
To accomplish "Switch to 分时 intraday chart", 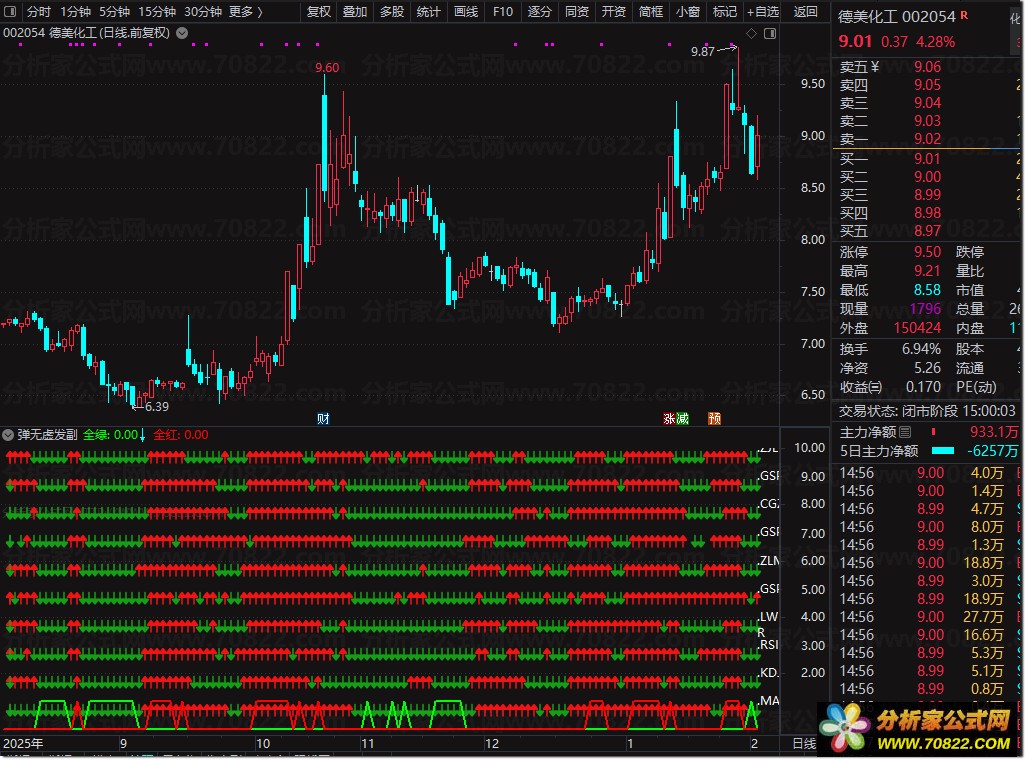I will click(39, 11).
